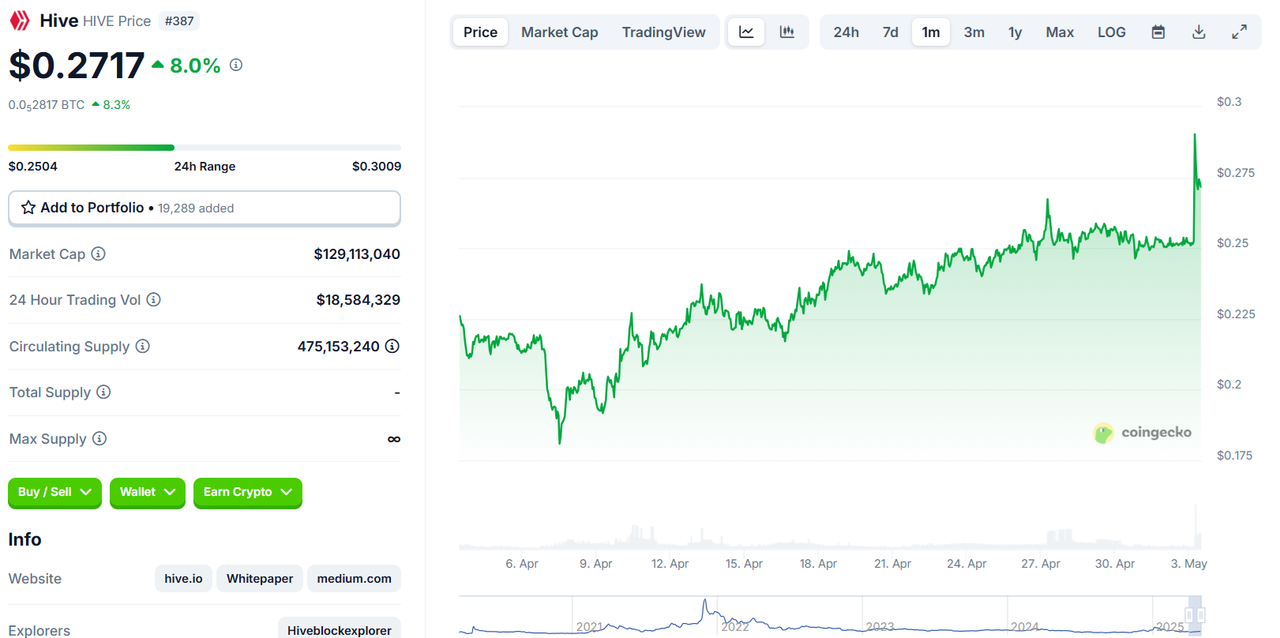
Task: Click the 0.0₅2817 BTC price text
Action: click(x=46, y=104)
